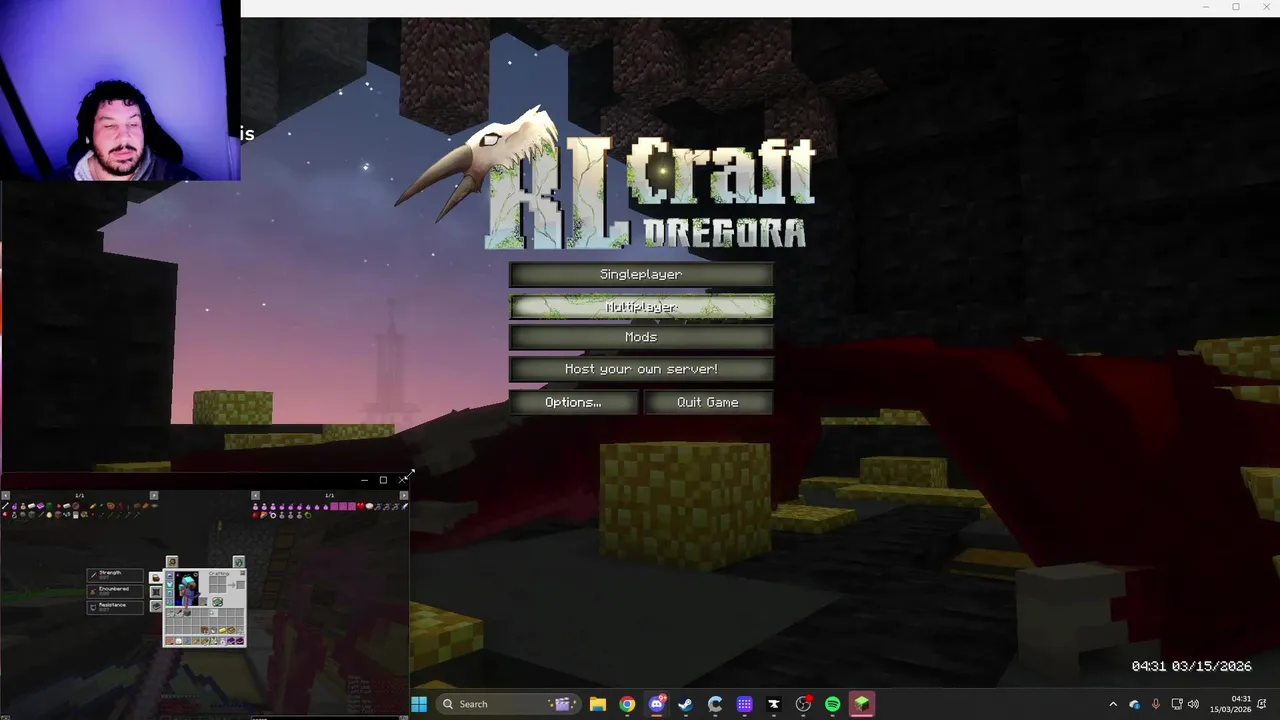Click the Quit Game button
The image size is (1280, 720).
[x=708, y=402]
